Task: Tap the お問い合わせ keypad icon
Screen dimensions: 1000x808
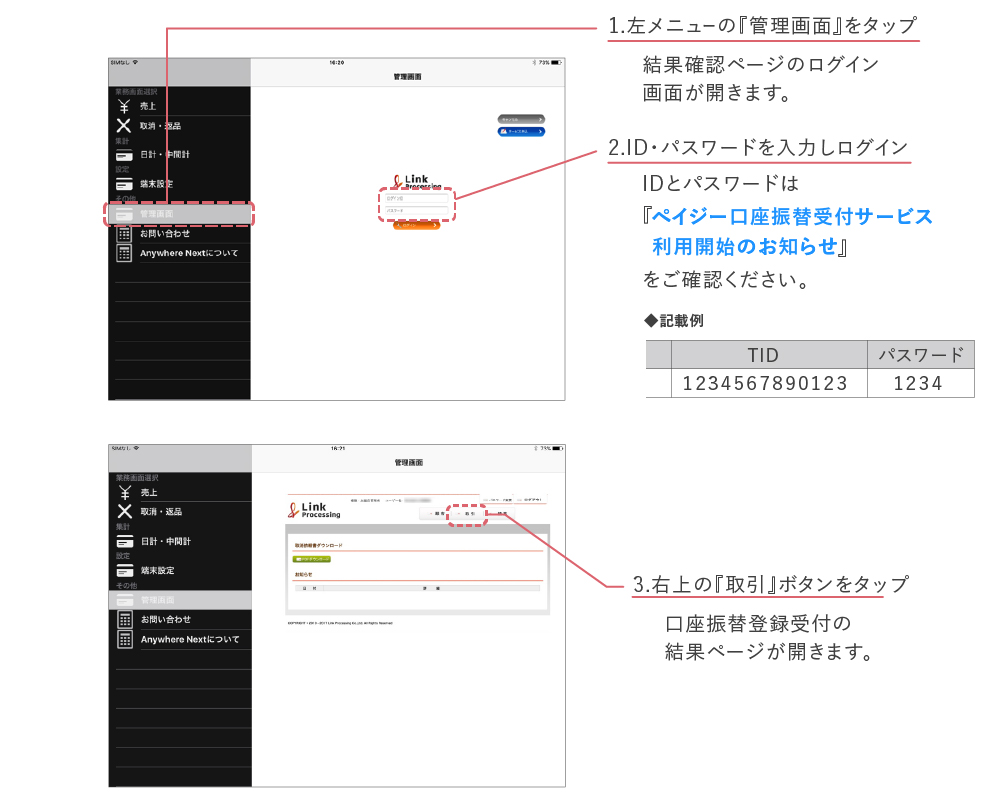Action: tap(122, 234)
